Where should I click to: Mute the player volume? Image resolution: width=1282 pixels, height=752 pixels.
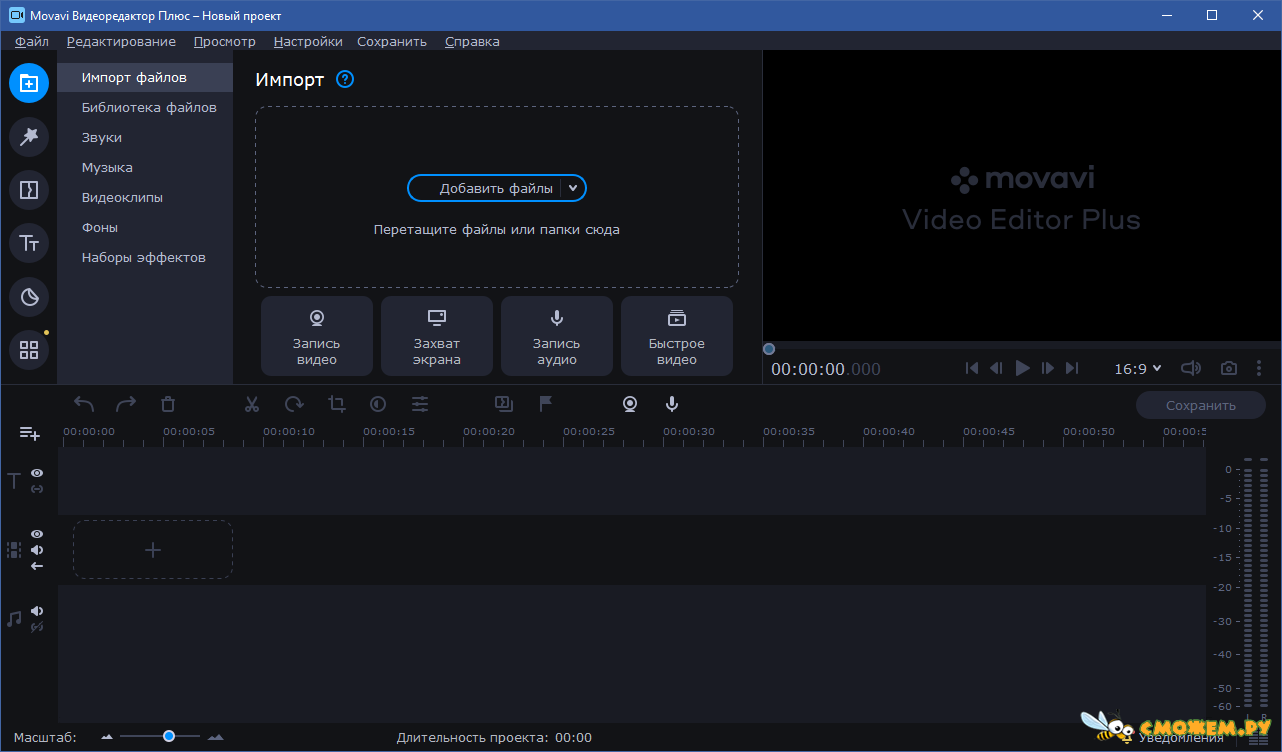[1191, 368]
